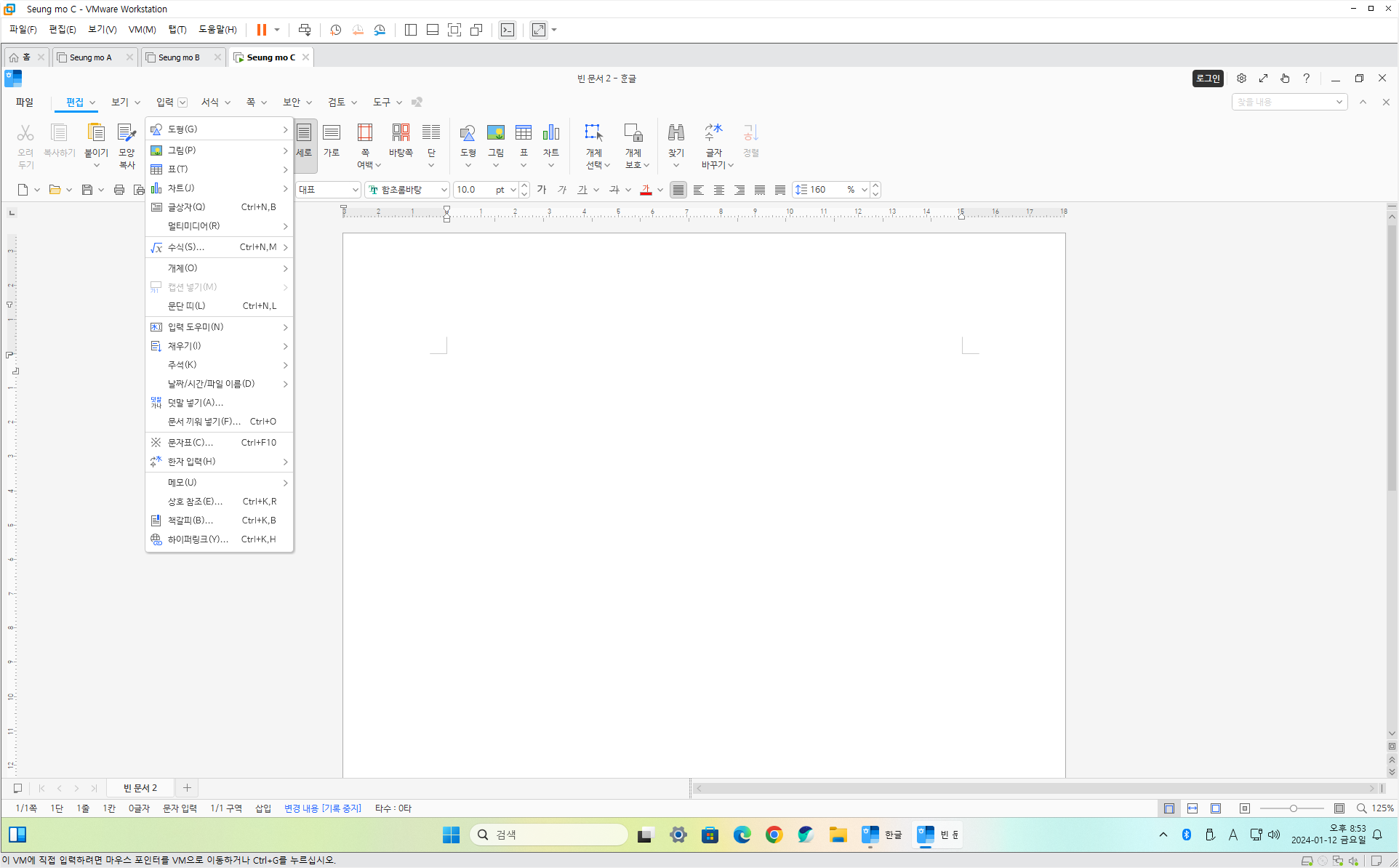The height and width of the screenshot is (868, 1399).
Task: Click the 글자 바꾸기 character change icon
Action: (x=713, y=134)
